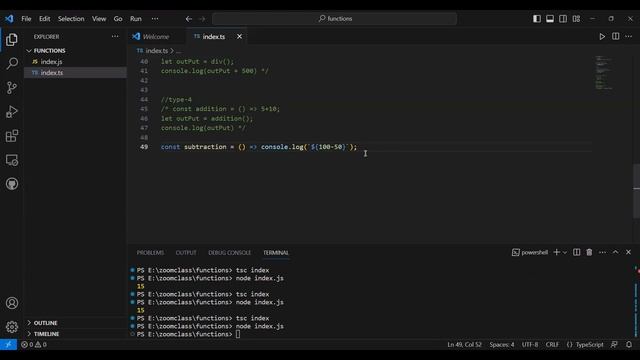Switch to the DEBUG CONSOLE tab
The width and height of the screenshot is (640, 360).
point(229,253)
